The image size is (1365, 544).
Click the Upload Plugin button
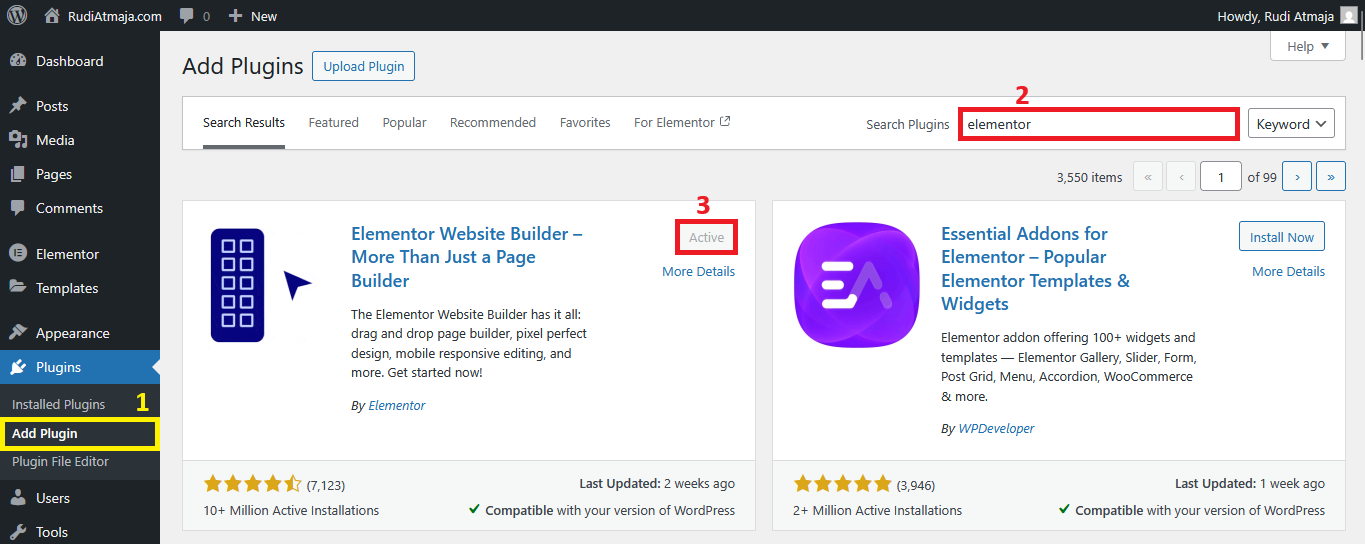click(363, 66)
